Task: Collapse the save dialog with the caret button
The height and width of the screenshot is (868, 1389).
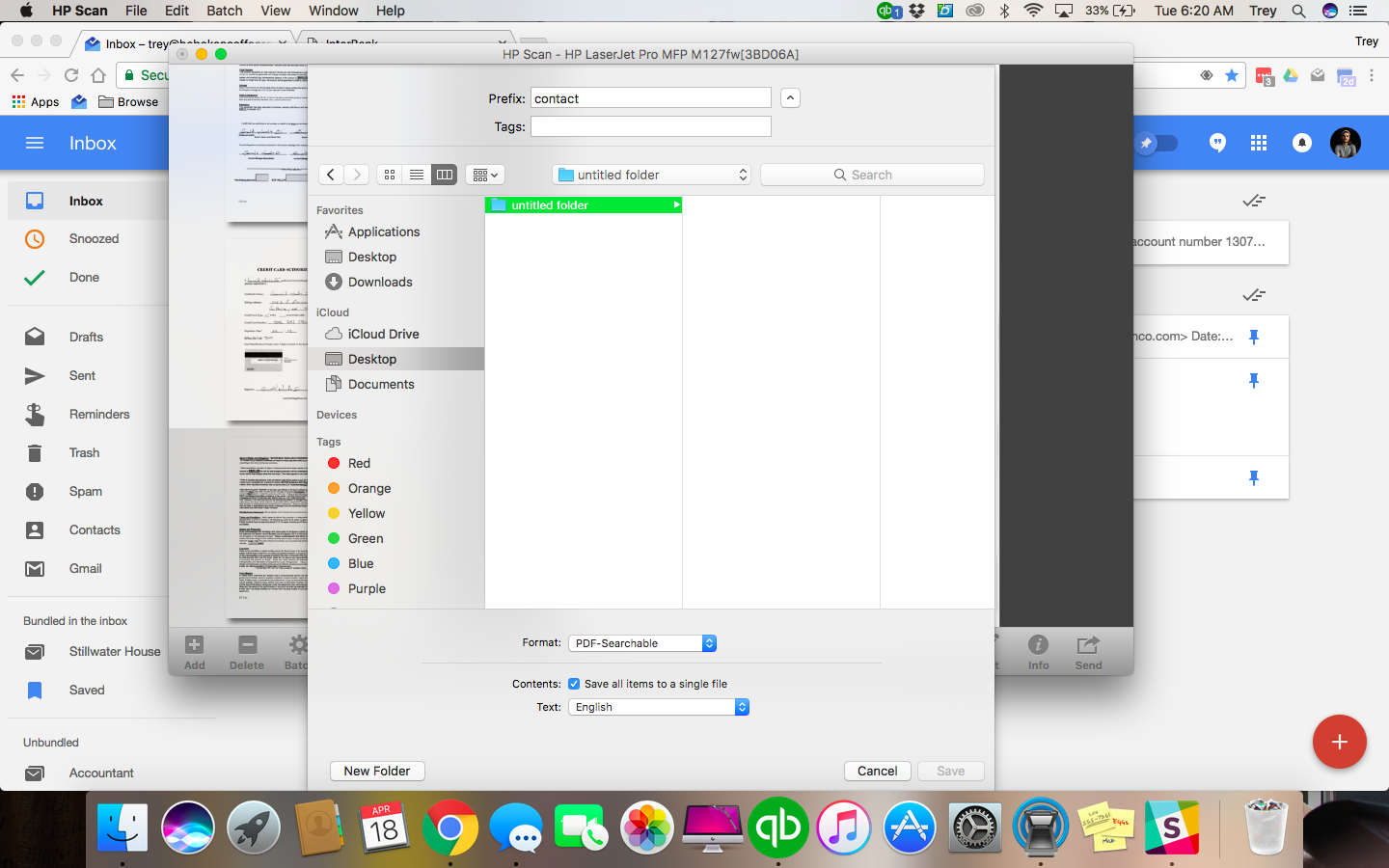Action: 790,98
